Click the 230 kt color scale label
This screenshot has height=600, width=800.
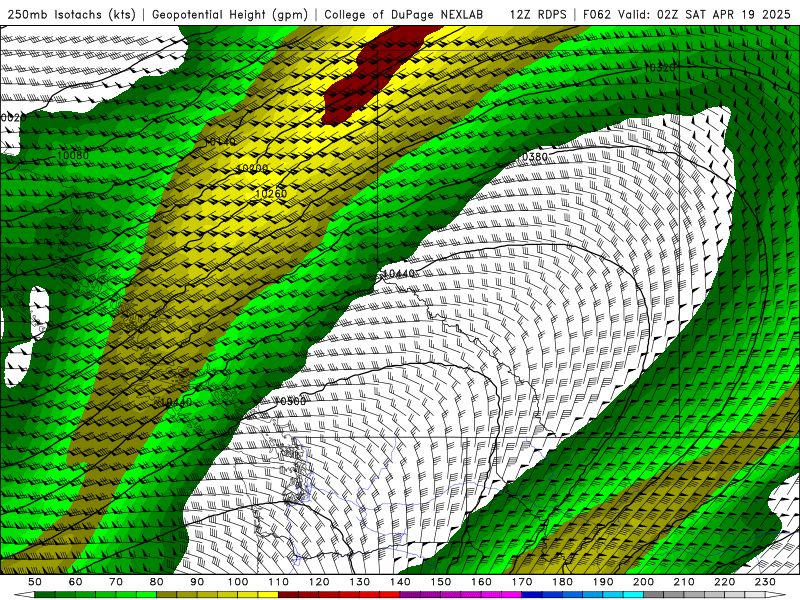coord(765,582)
